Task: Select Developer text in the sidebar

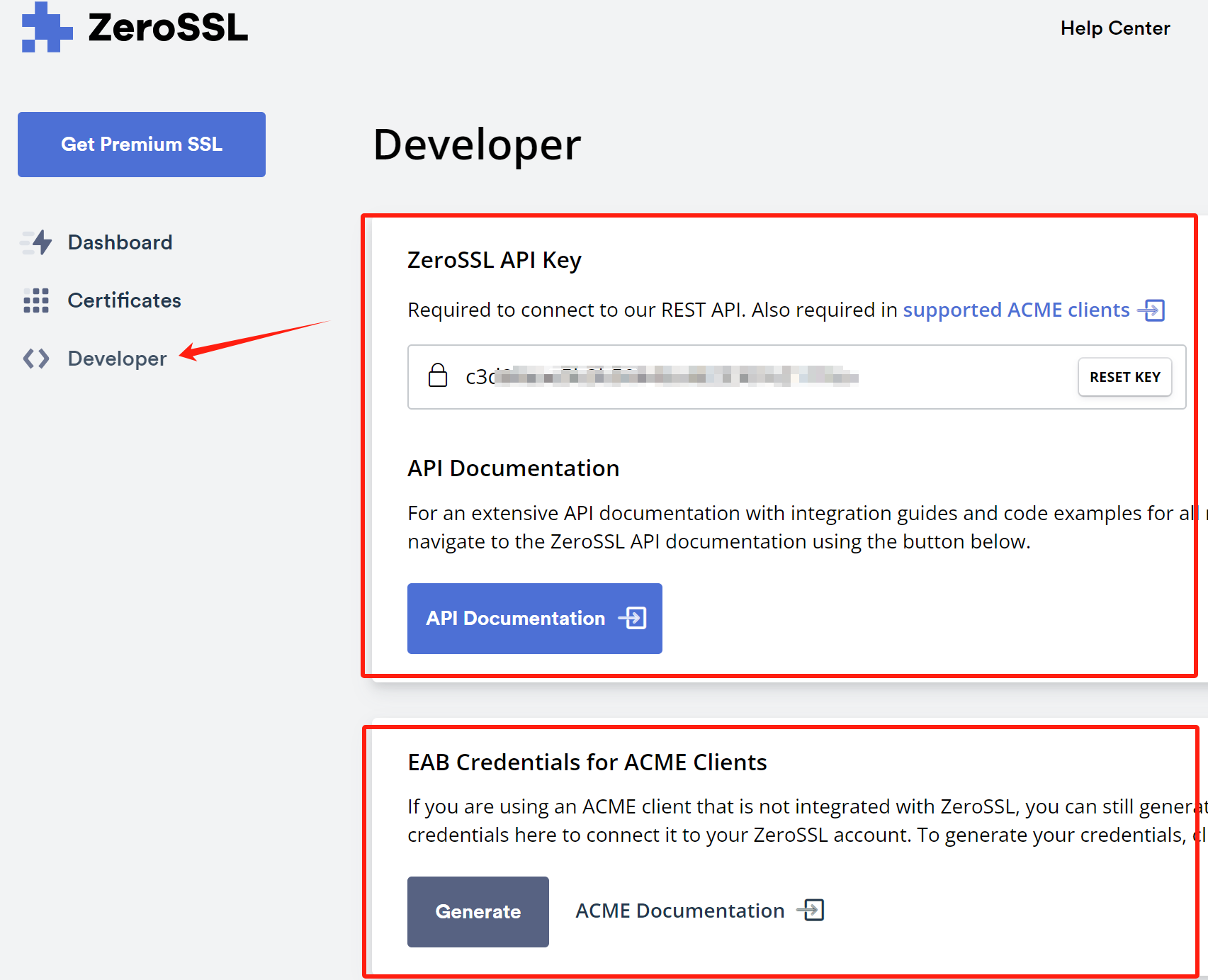Action: tap(117, 359)
